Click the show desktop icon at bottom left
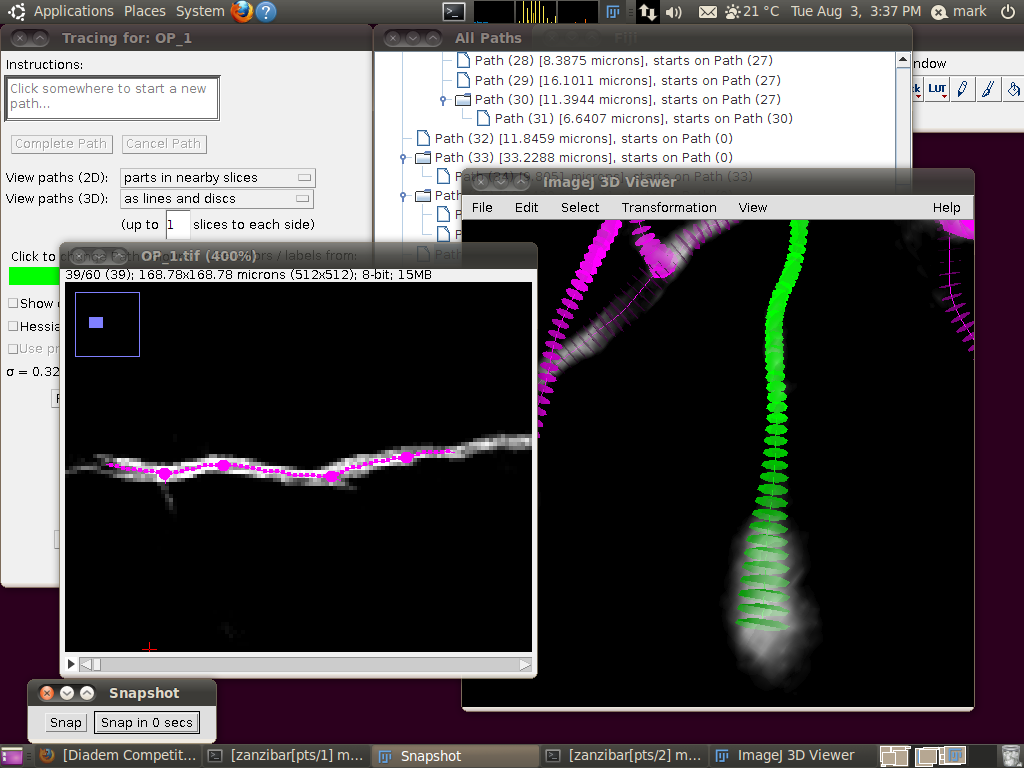The image size is (1024, 768). 11,756
